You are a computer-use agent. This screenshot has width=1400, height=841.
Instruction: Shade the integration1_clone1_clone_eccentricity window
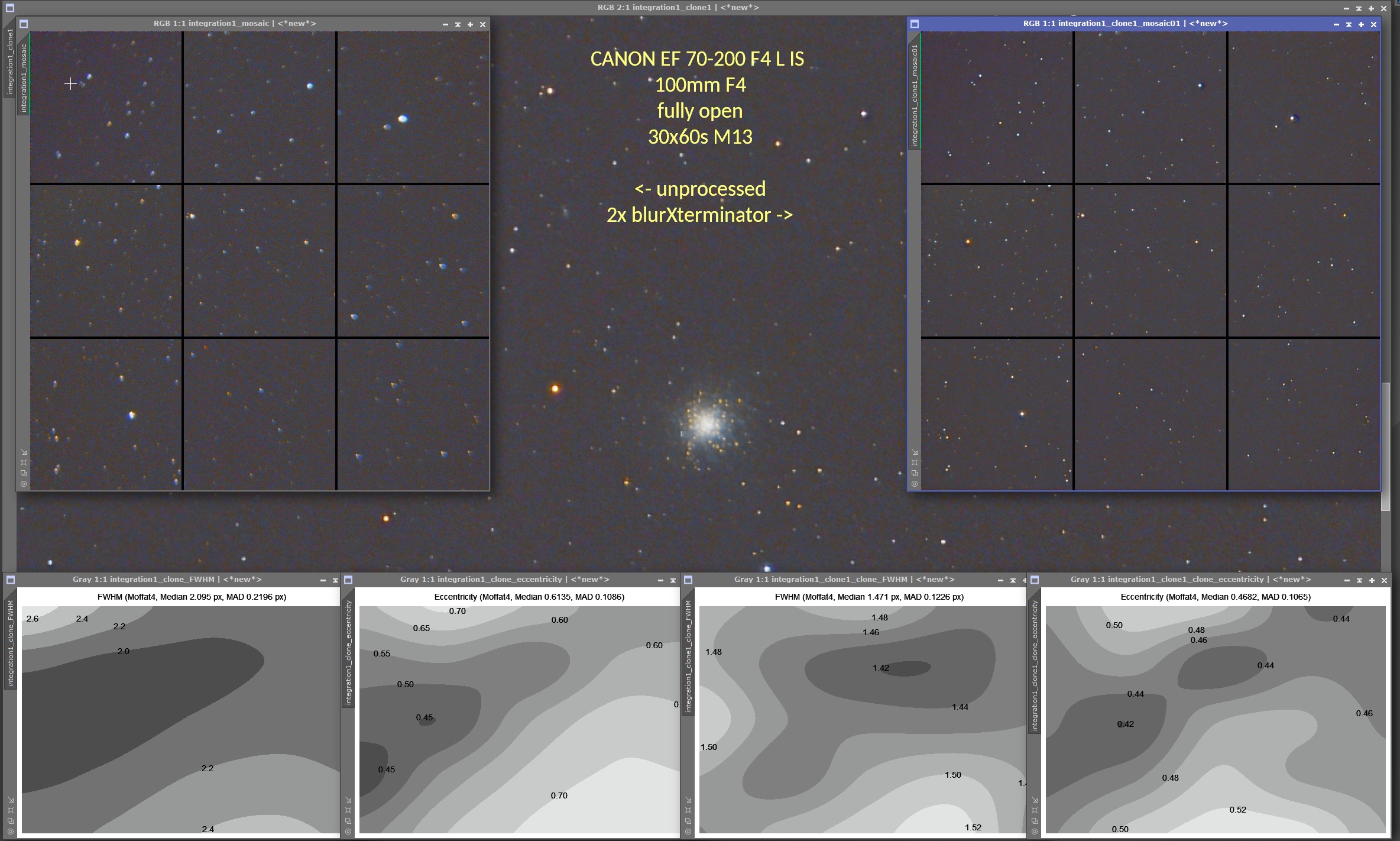[1359, 580]
